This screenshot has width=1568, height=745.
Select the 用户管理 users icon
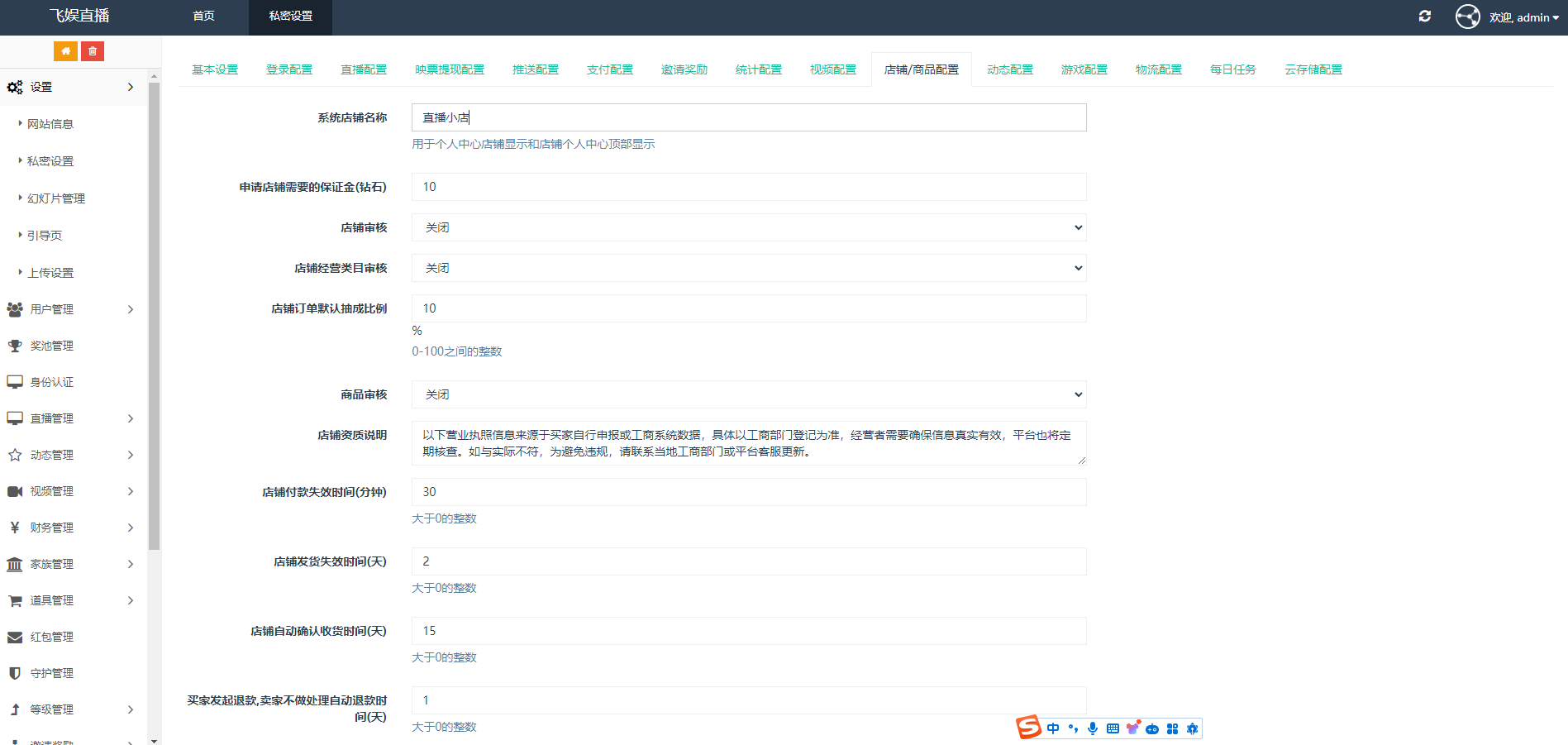[x=14, y=308]
